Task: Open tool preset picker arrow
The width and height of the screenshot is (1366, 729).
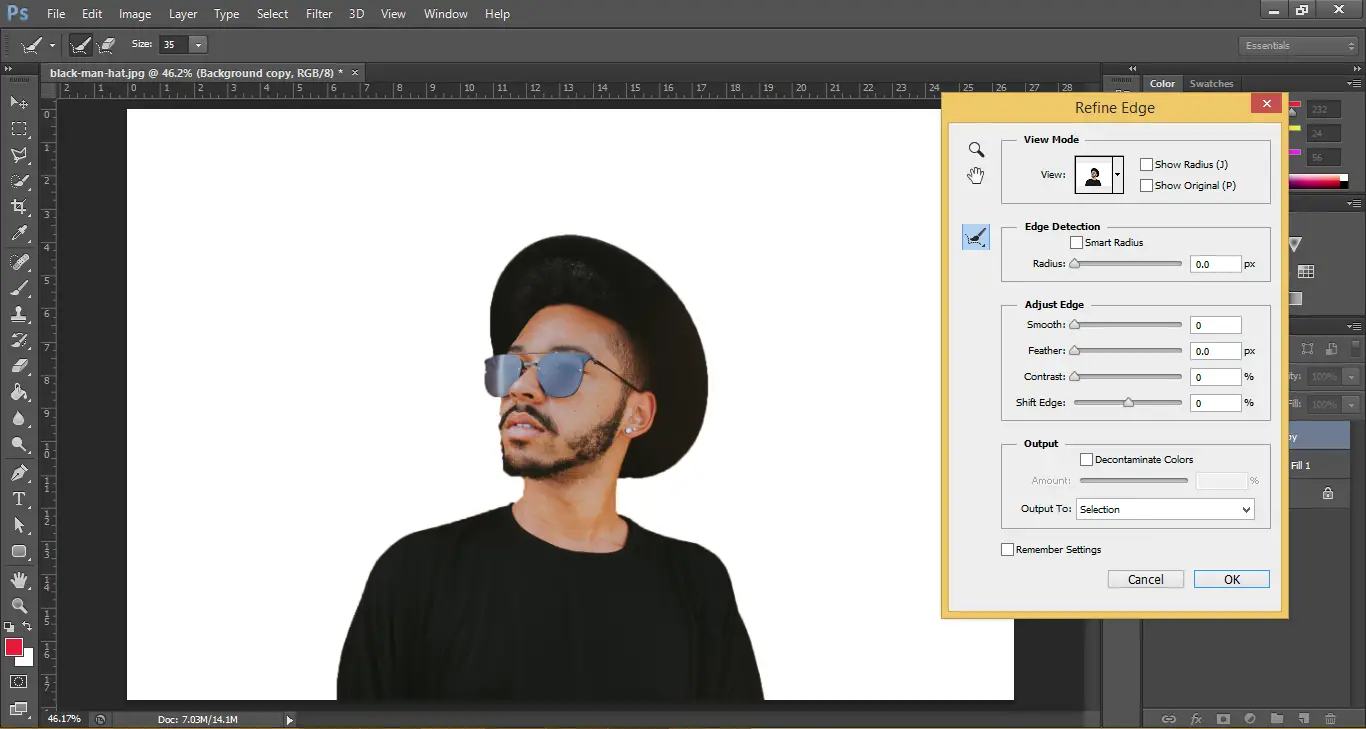Action: pos(52,45)
